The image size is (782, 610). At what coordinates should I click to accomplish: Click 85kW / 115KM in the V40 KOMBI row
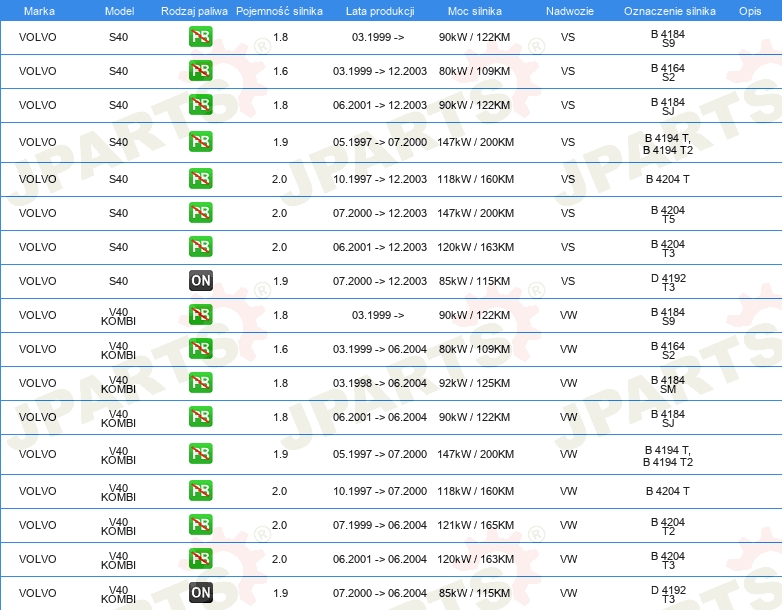474,593
